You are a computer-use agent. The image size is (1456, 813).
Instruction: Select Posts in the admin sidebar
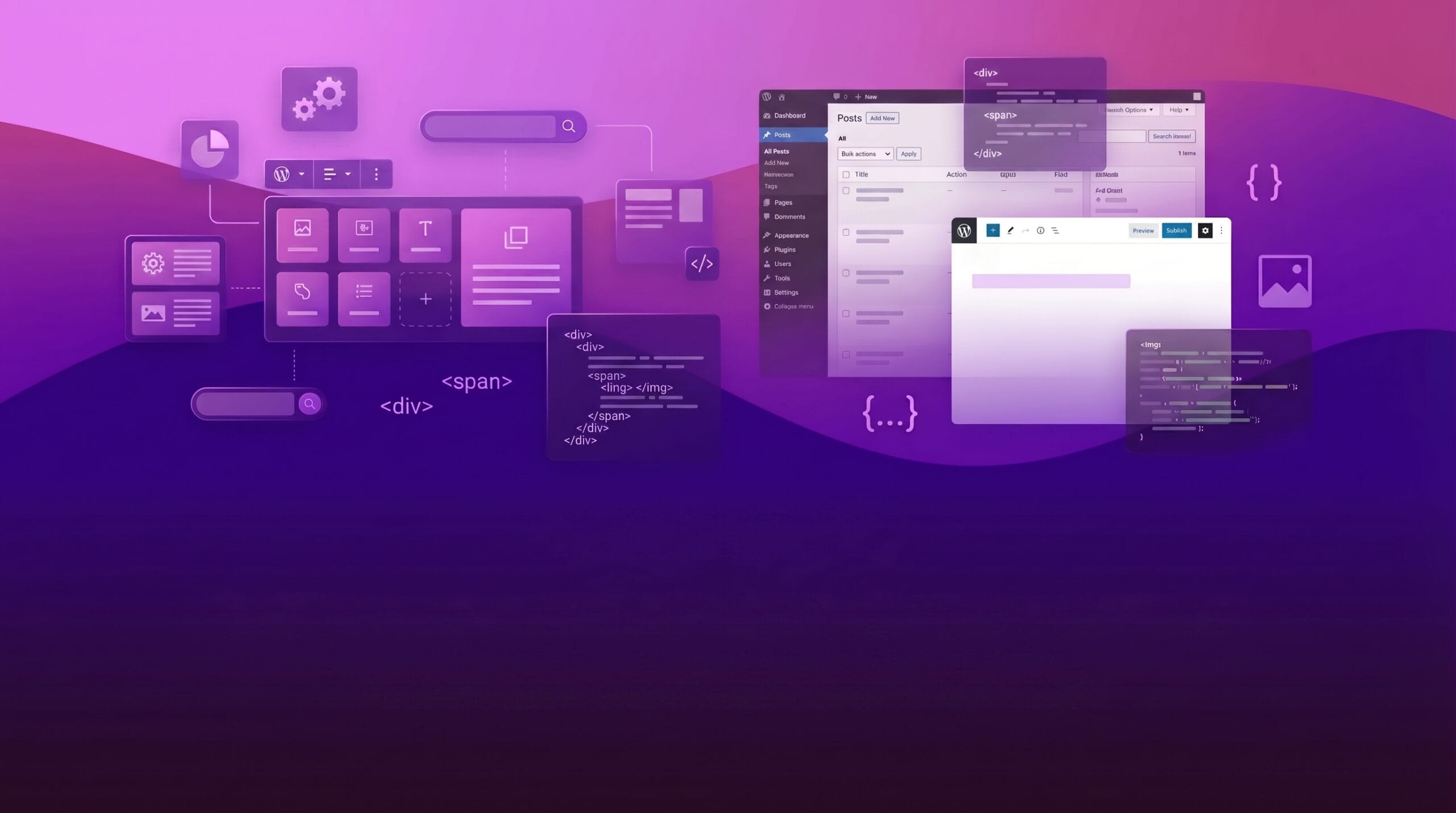[793, 135]
